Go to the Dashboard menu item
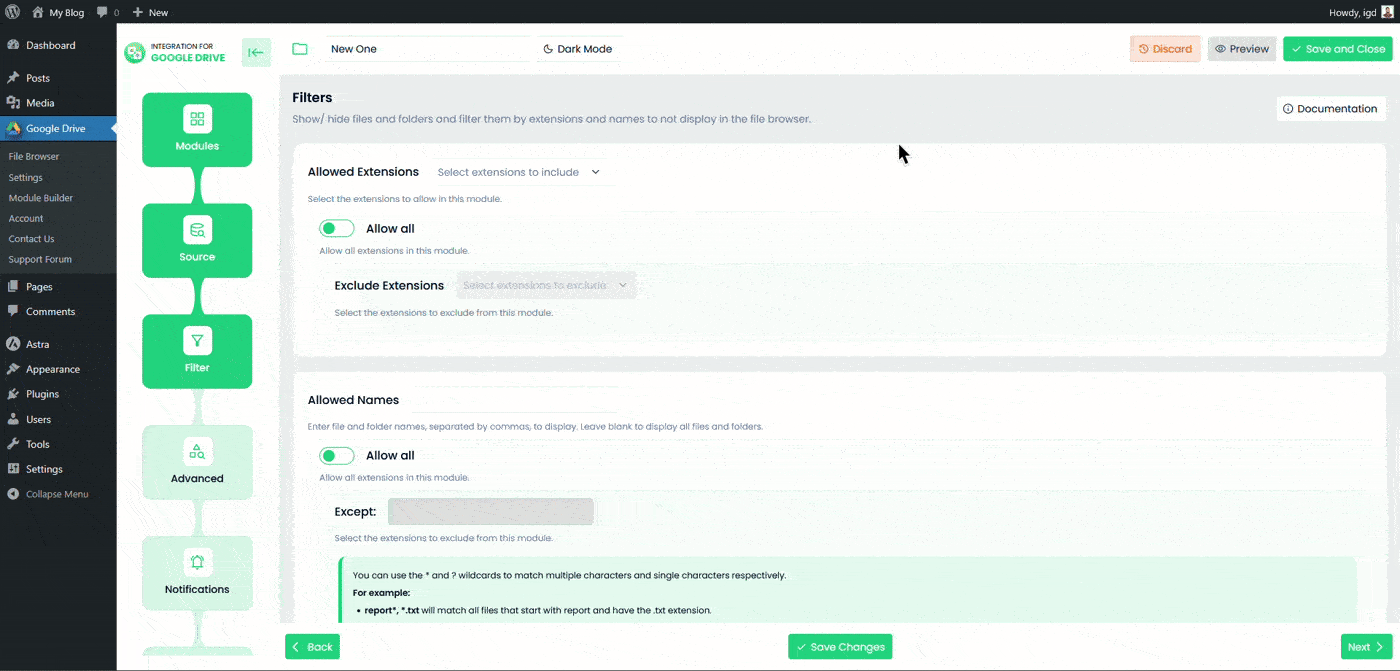Screen dimensions: 1400x671 tap(58, 45)
